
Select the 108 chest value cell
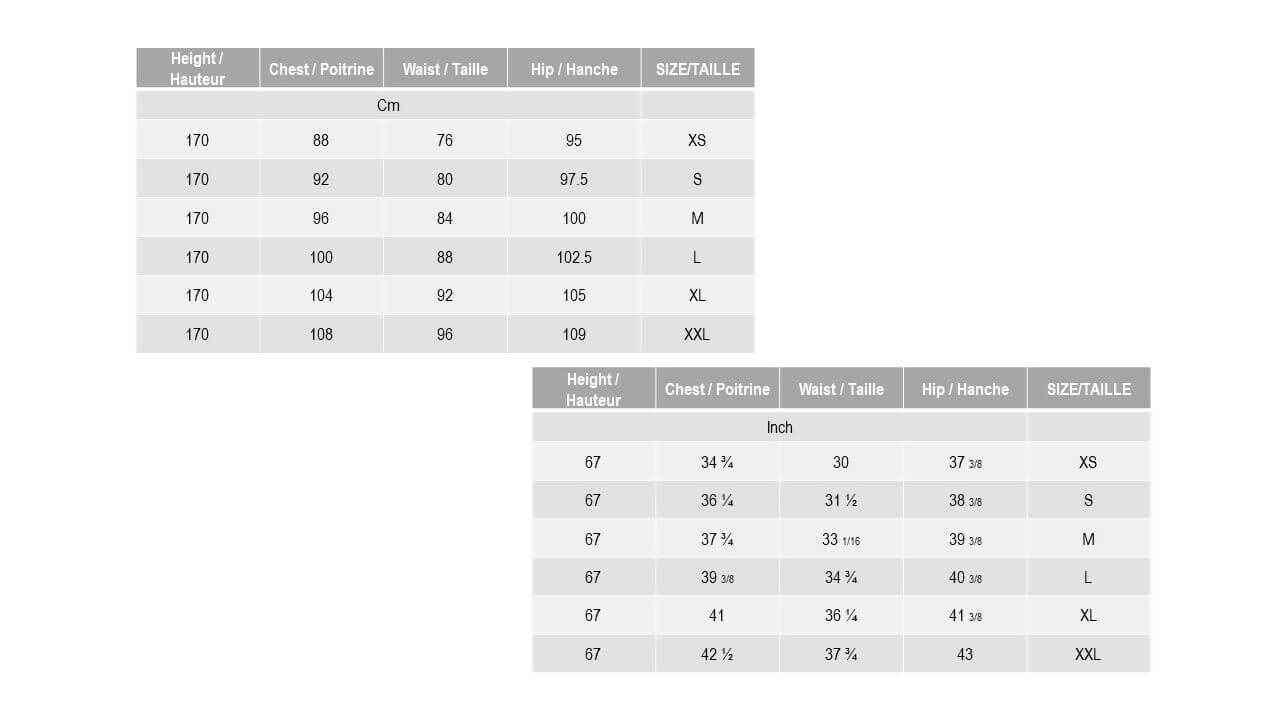coord(321,334)
